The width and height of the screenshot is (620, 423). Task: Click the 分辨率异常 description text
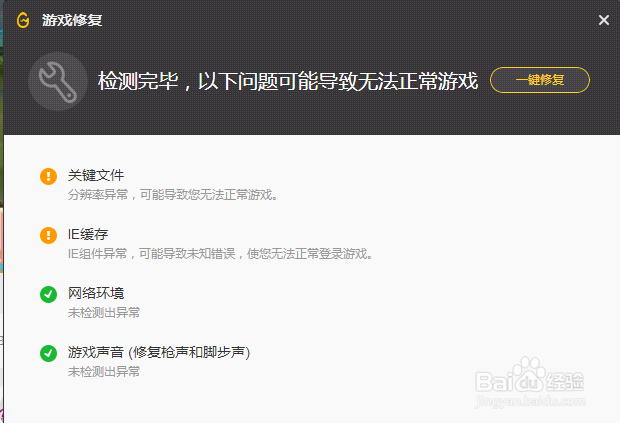coord(173,195)
